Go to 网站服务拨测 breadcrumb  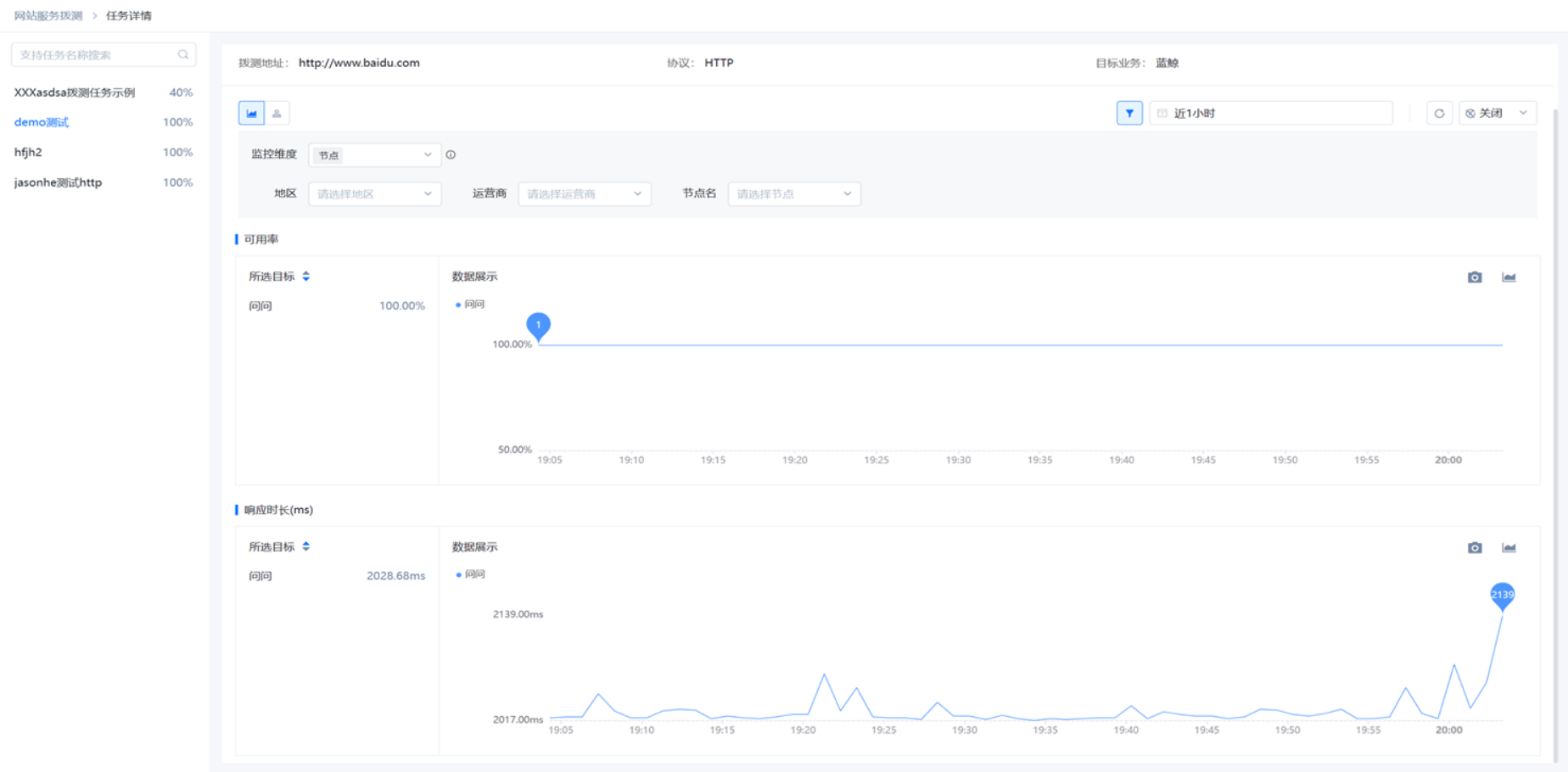[48, 15]
